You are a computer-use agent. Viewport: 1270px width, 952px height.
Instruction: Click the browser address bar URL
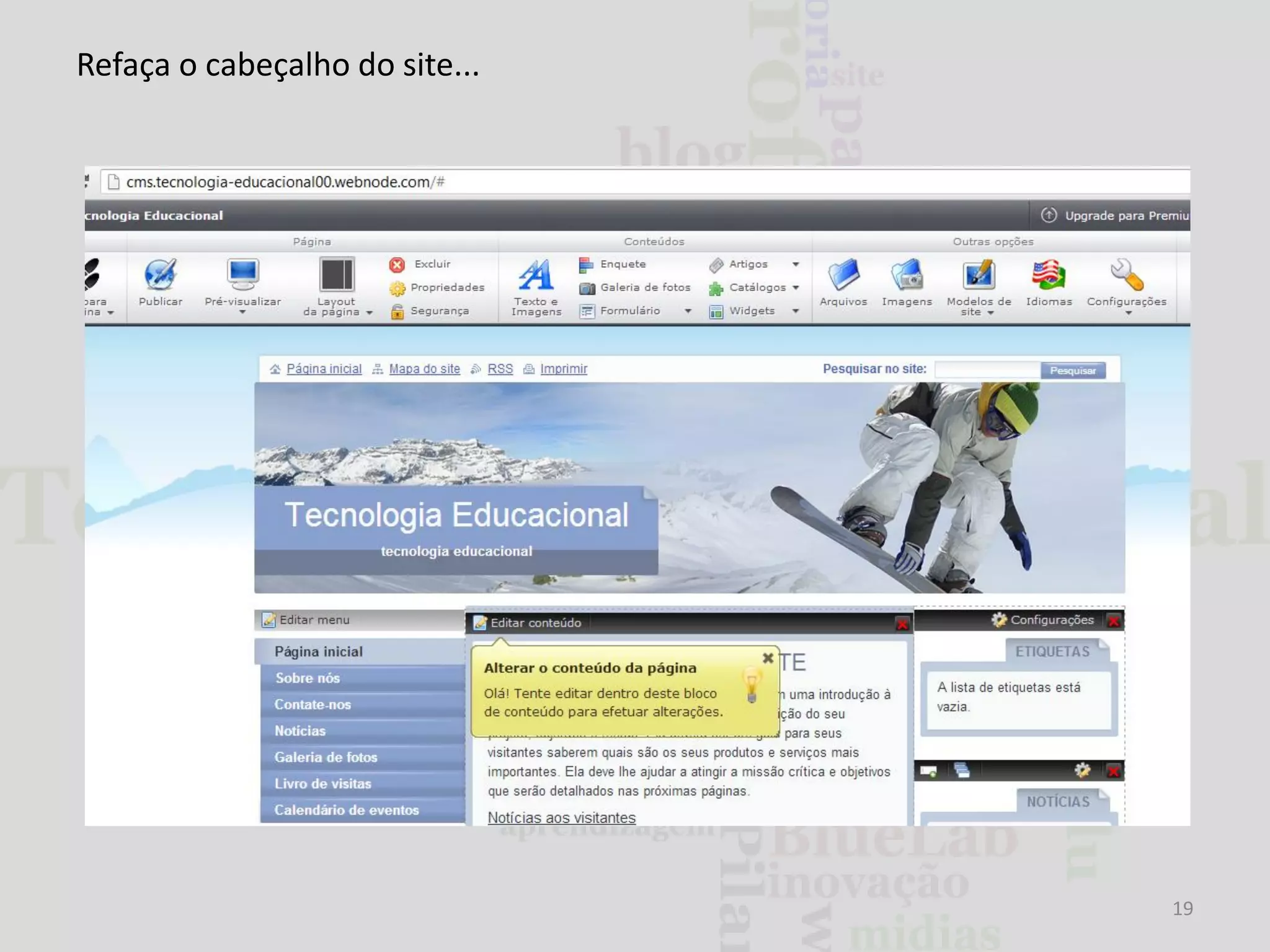tap(285, 182)
